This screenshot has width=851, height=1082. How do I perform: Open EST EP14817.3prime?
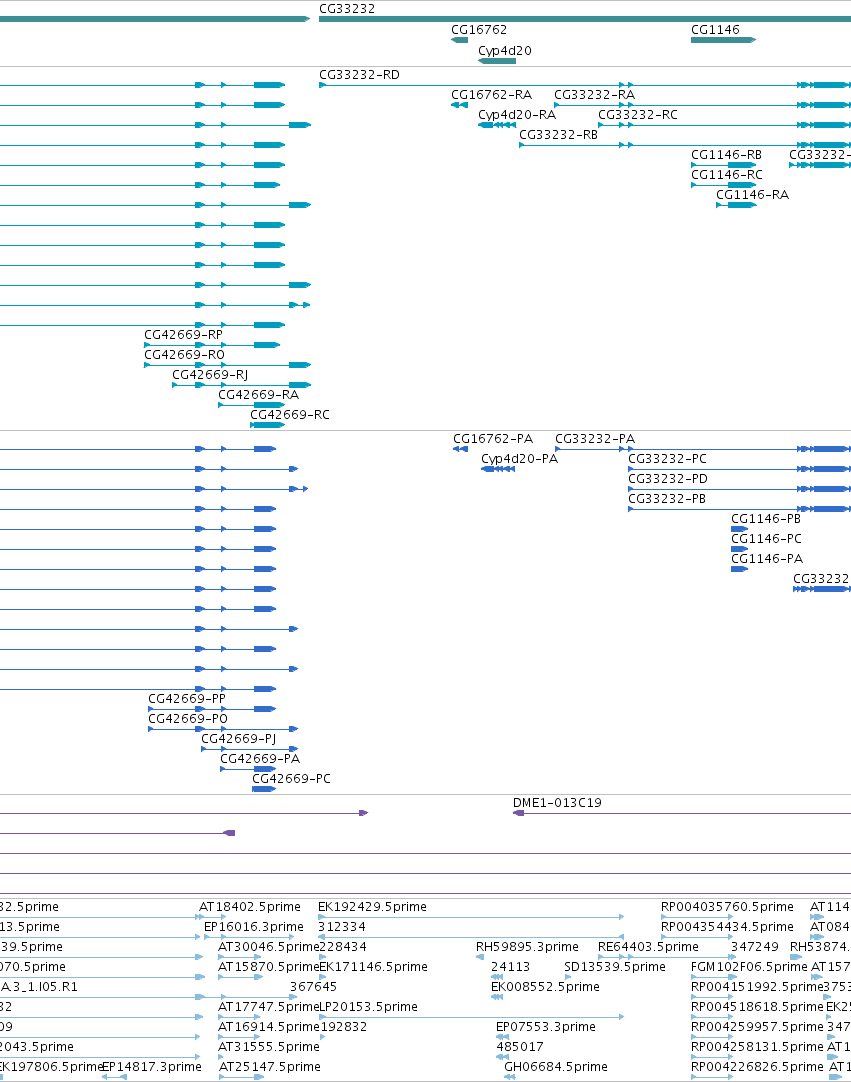151,1067
